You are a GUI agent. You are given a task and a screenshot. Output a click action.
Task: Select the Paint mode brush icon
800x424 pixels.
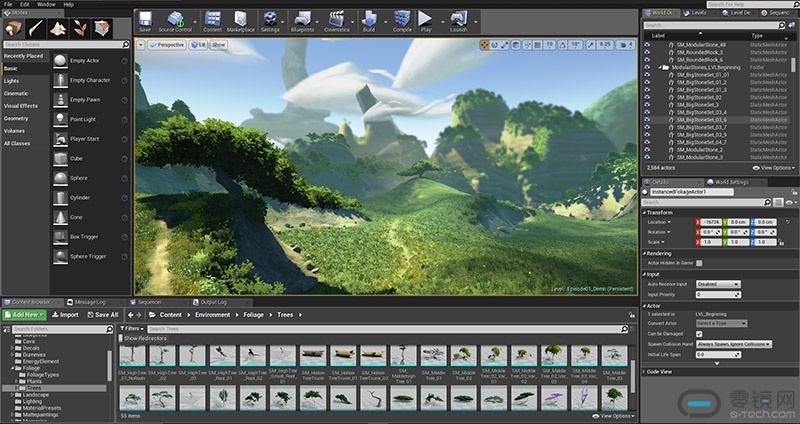[x=36, y=29]
